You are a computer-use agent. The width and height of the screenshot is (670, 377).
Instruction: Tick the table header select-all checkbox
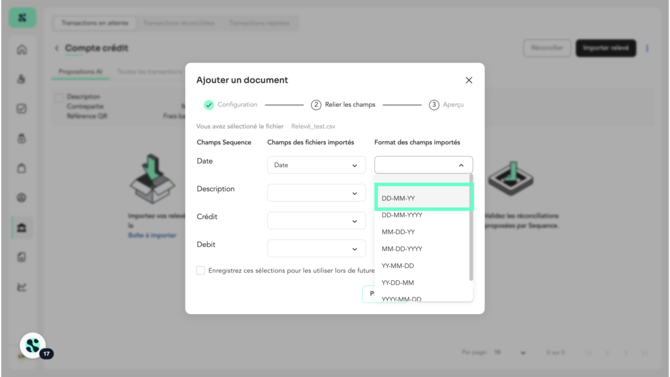tap(59, 98)
